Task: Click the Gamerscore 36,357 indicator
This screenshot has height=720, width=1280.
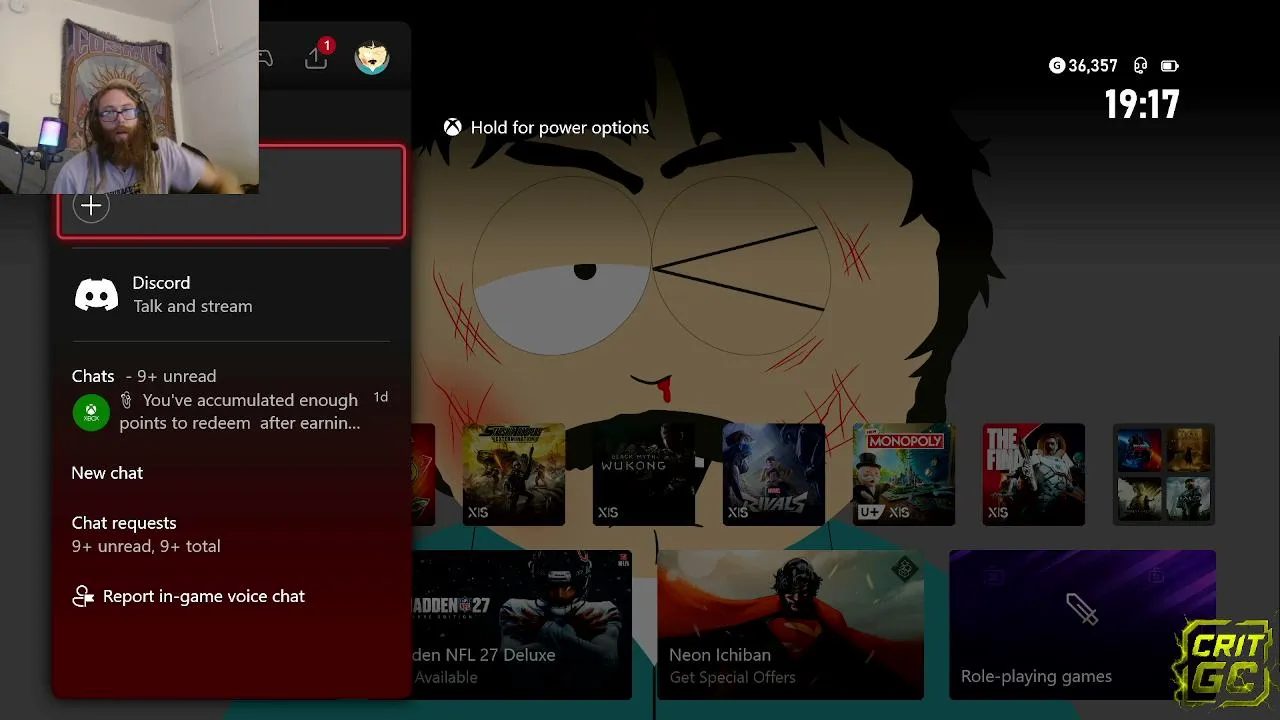Action: (1083, 66)
